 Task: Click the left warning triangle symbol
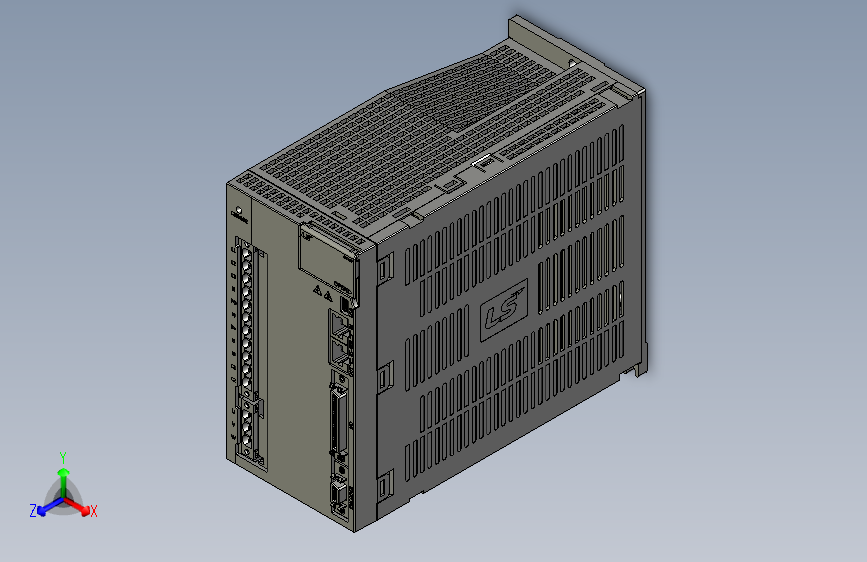pos(317,290)
